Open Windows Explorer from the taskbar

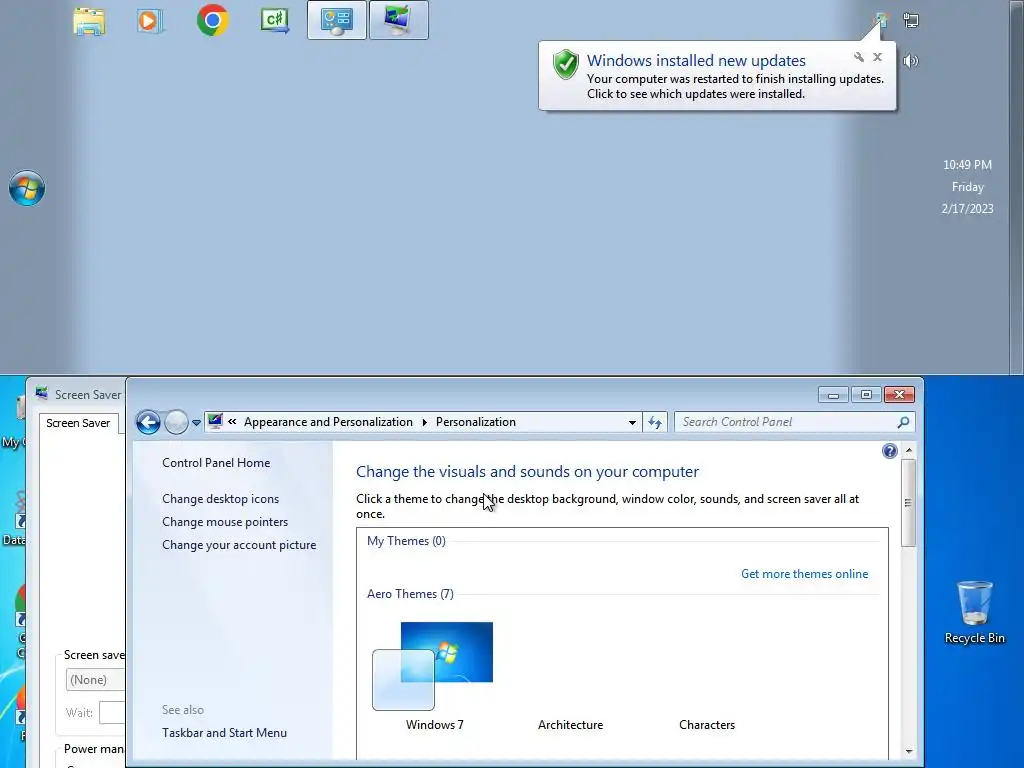pos(89,21)
